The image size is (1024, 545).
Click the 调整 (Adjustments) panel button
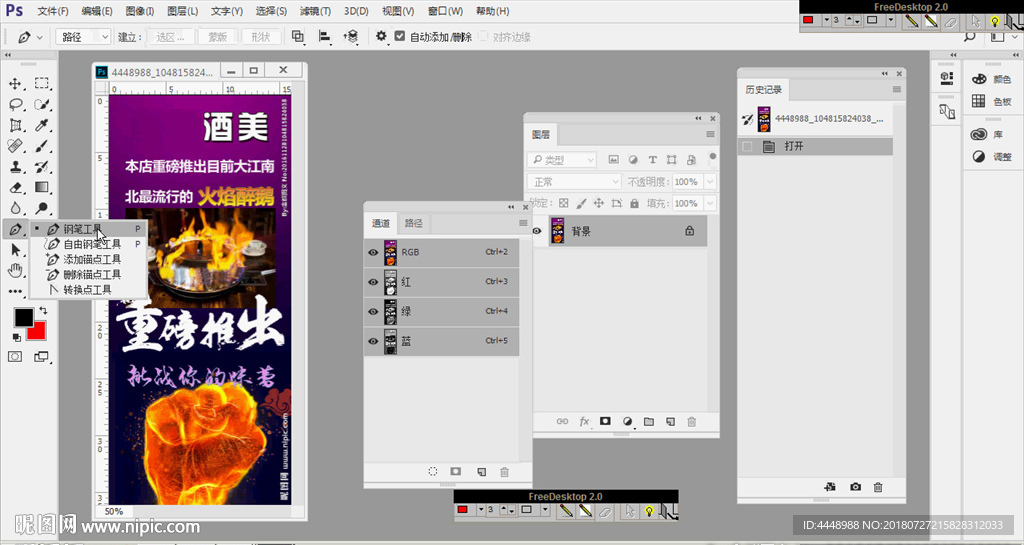991,157
